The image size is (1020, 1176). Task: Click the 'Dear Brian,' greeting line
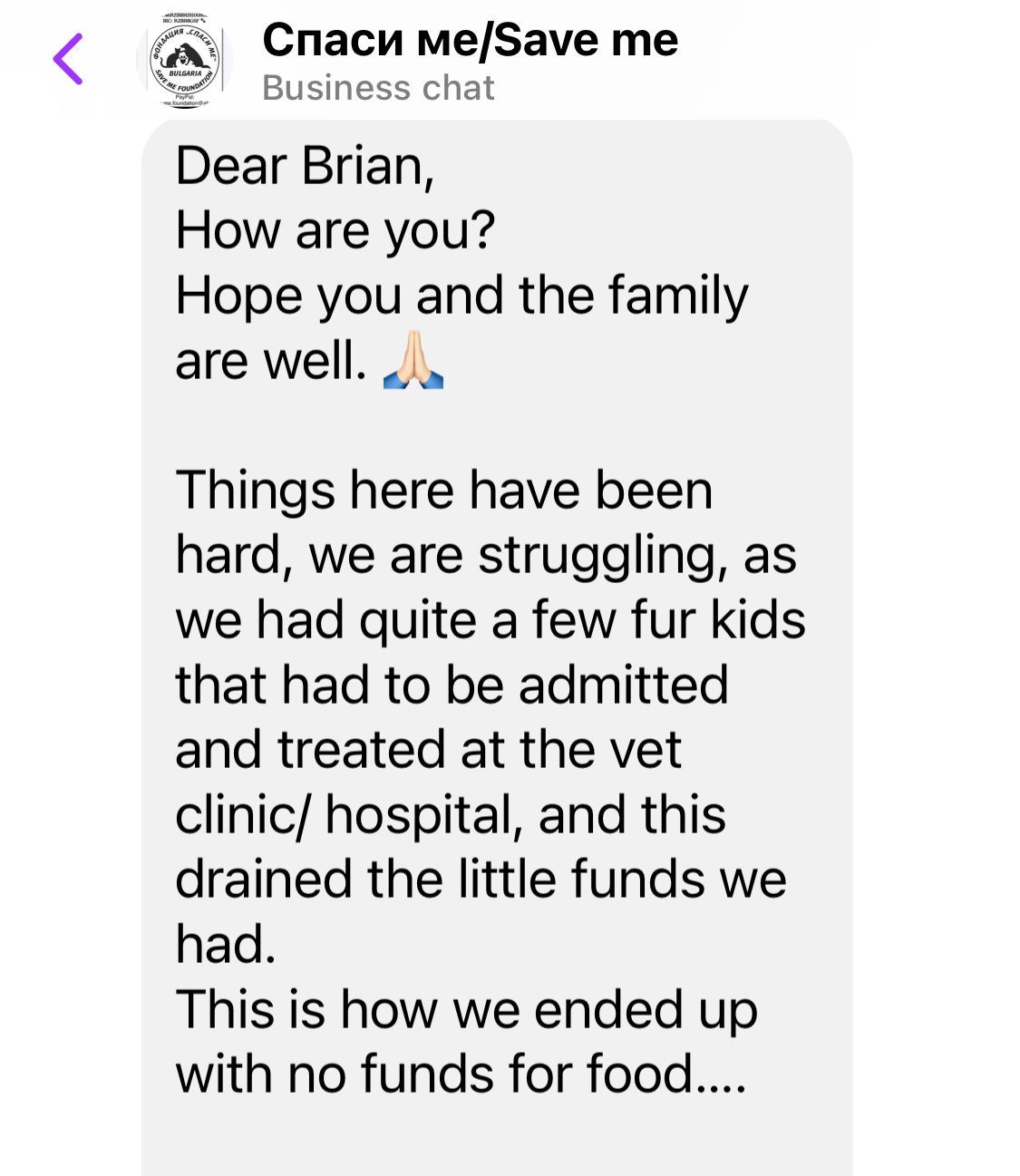[x=306, y=166]
